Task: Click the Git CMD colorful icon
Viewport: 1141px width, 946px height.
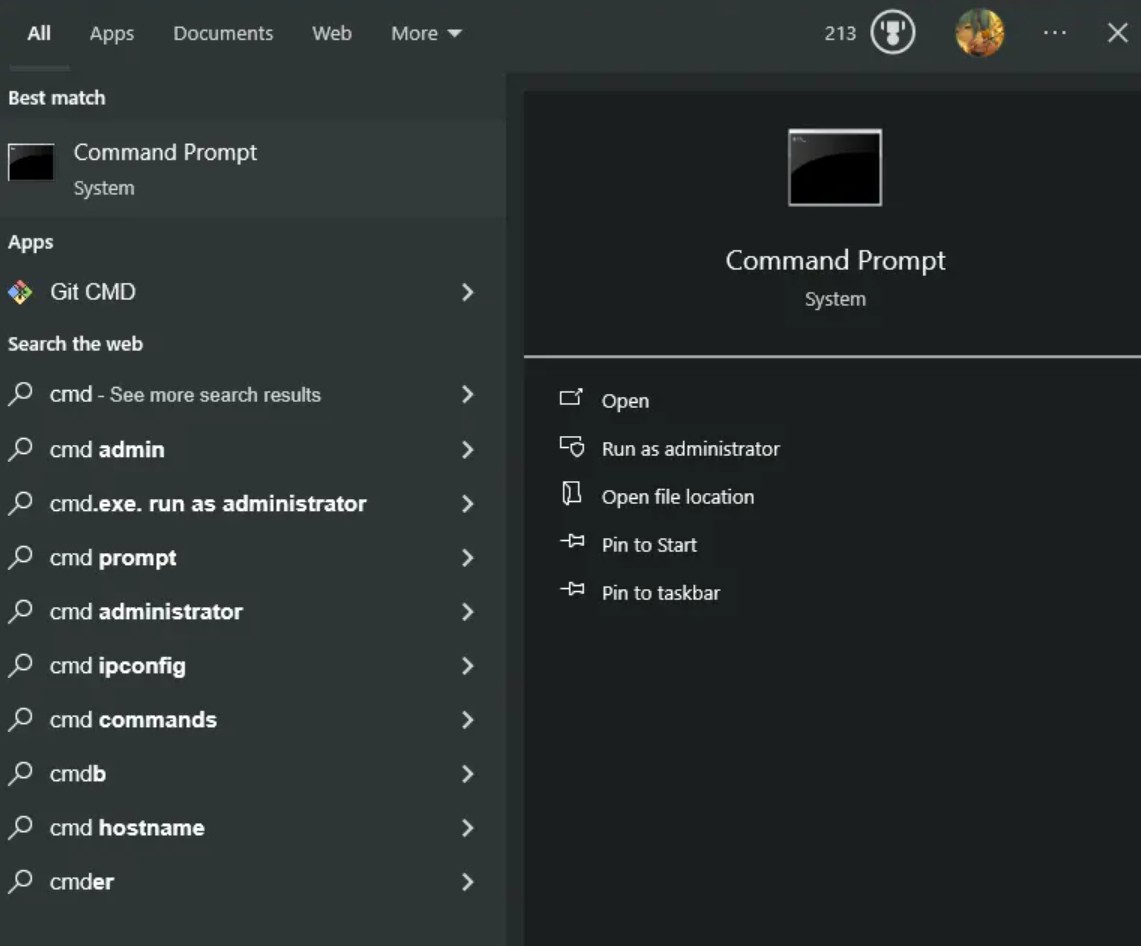Action: click(20, 293)
